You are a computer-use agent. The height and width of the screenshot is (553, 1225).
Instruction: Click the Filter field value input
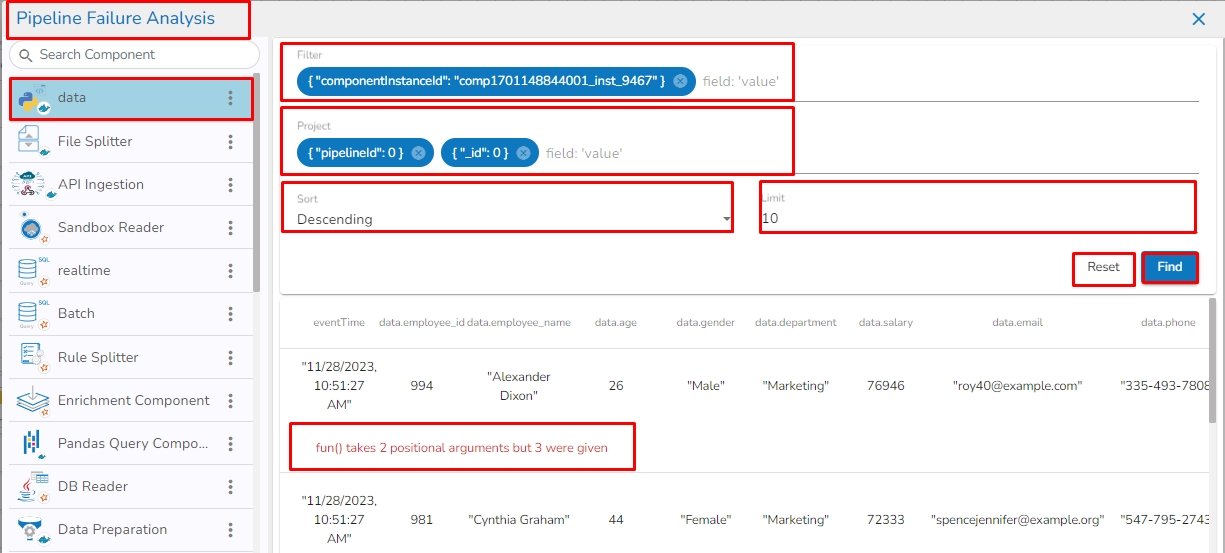coord(741,81)
